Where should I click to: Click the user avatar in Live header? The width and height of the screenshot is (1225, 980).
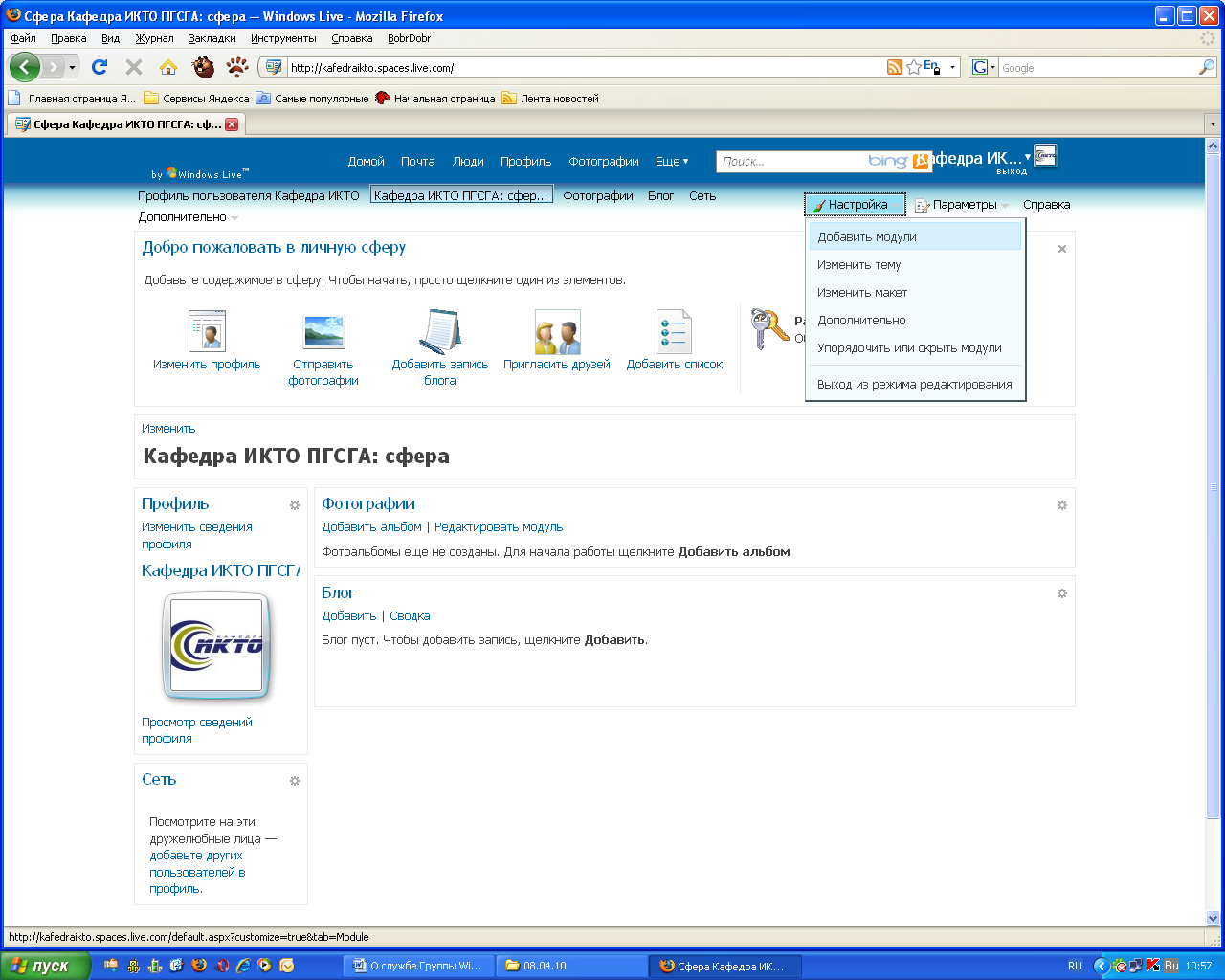(x=1045, y=157)
